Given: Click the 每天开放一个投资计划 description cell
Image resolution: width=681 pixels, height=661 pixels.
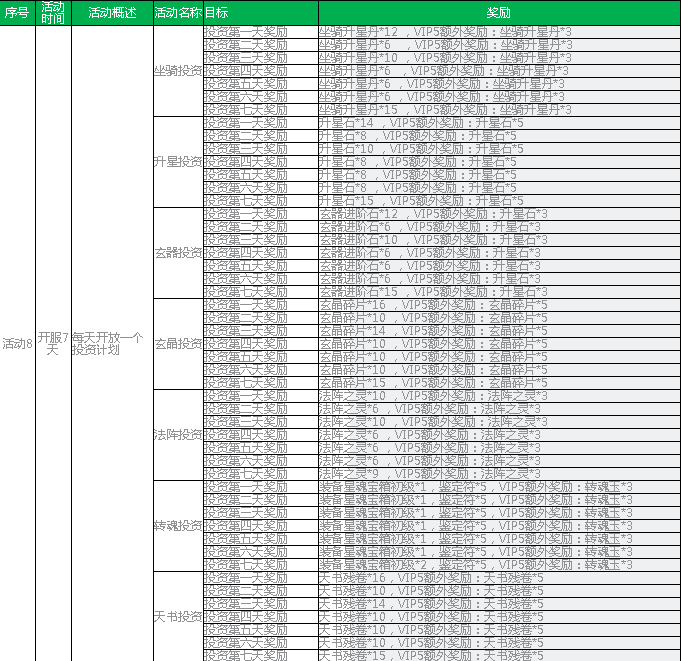Looking at the screenshot, I should point(112,344).
